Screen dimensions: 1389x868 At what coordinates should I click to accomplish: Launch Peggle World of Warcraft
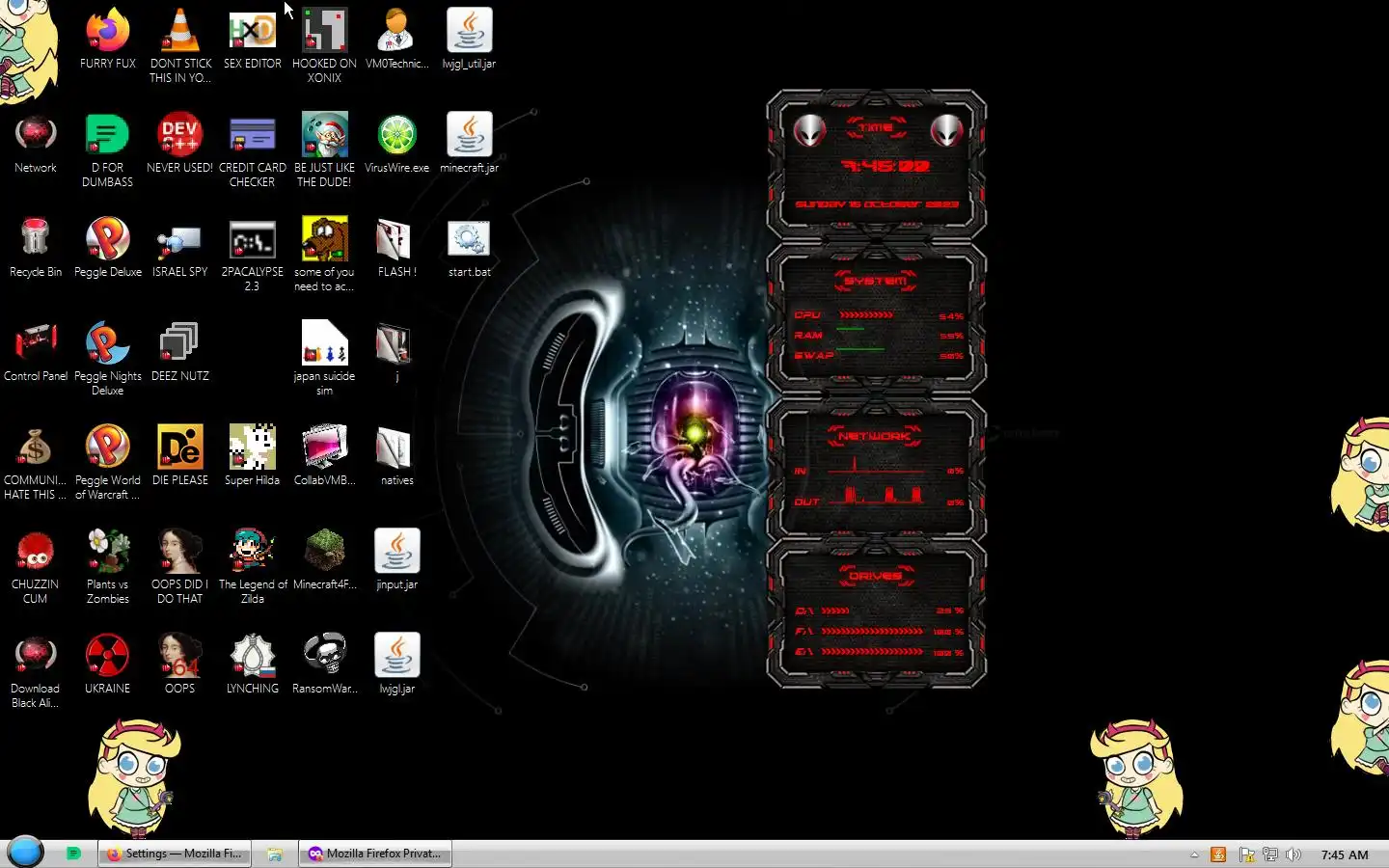pos(107,448)
